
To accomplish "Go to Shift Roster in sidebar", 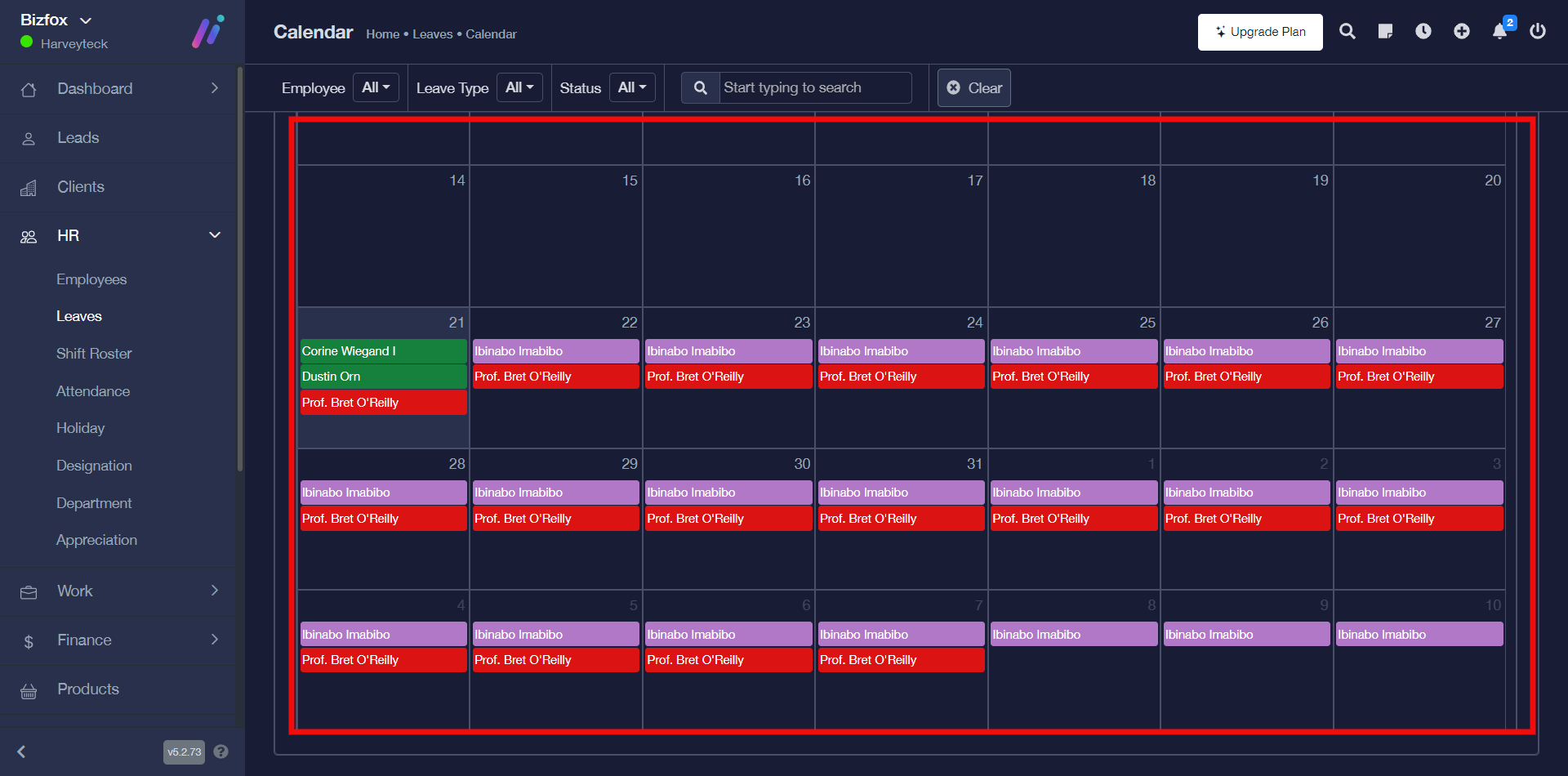I will tap(94, 354).
